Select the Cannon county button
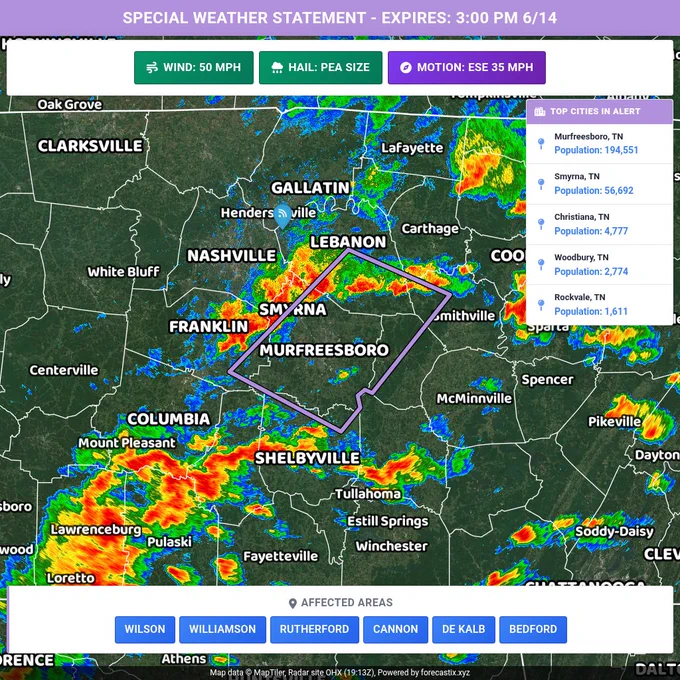 coord(396,629)
